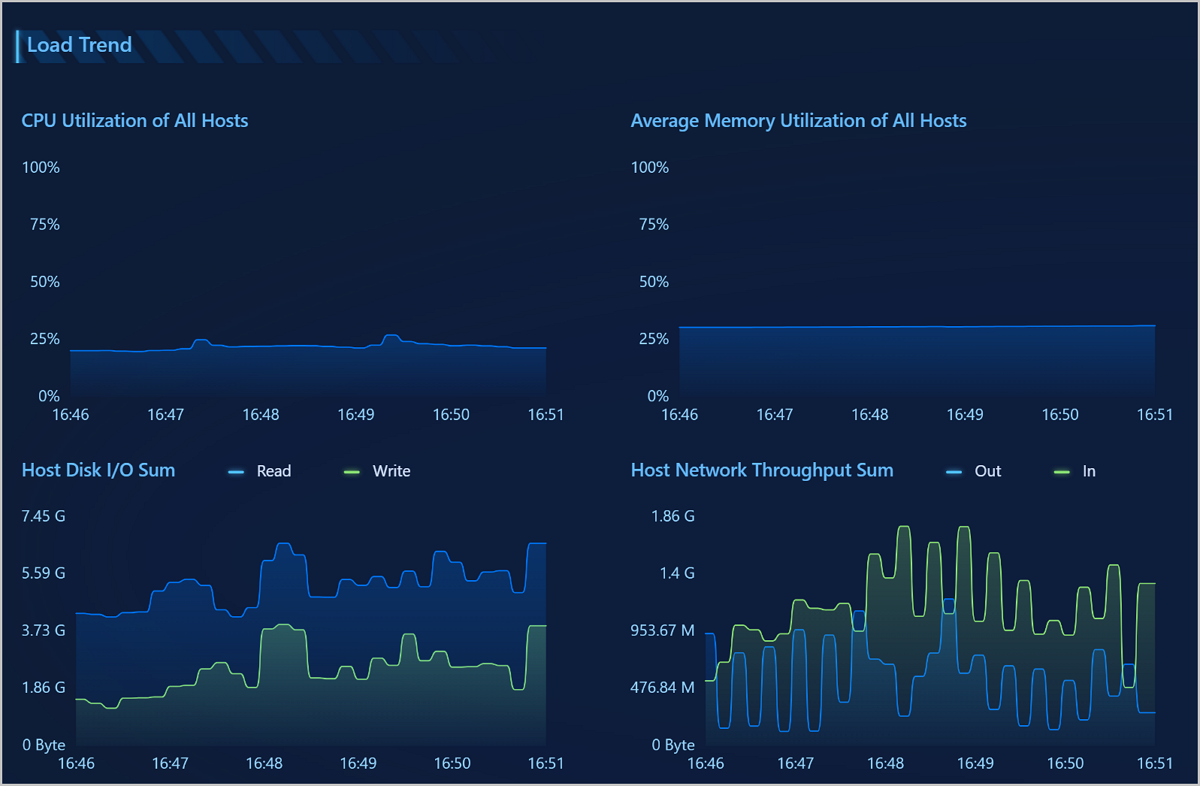Click the blue Read legend line marker
Viewport: 1200px width, 786px height.
237,471
